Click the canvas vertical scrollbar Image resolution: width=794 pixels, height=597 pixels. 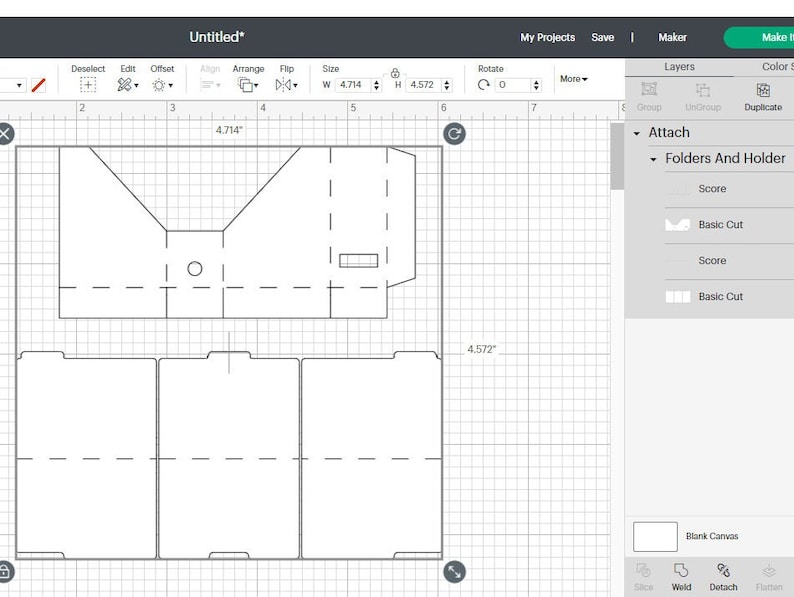[617, 156]
